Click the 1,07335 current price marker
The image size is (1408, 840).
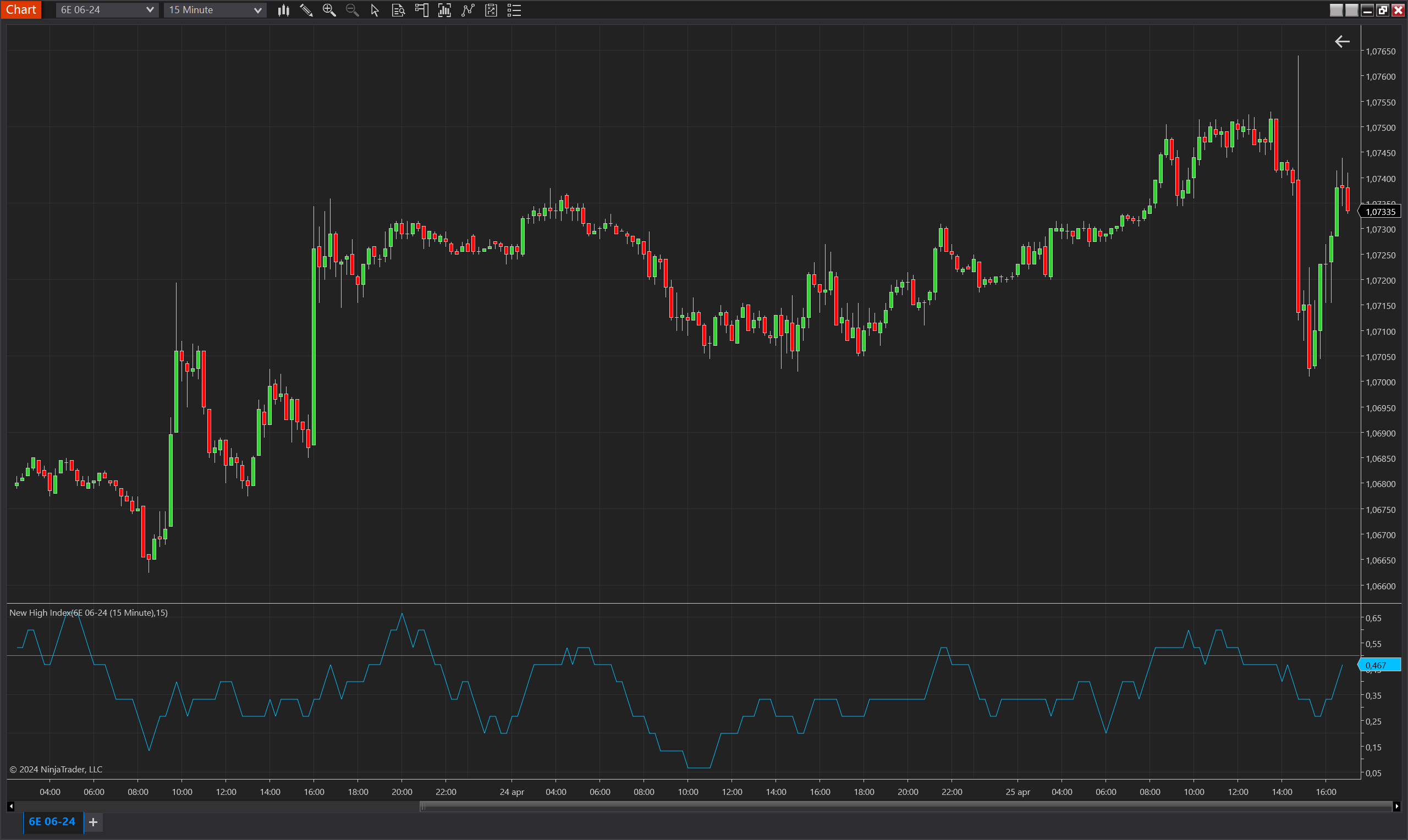click(x=1380, y=212)
